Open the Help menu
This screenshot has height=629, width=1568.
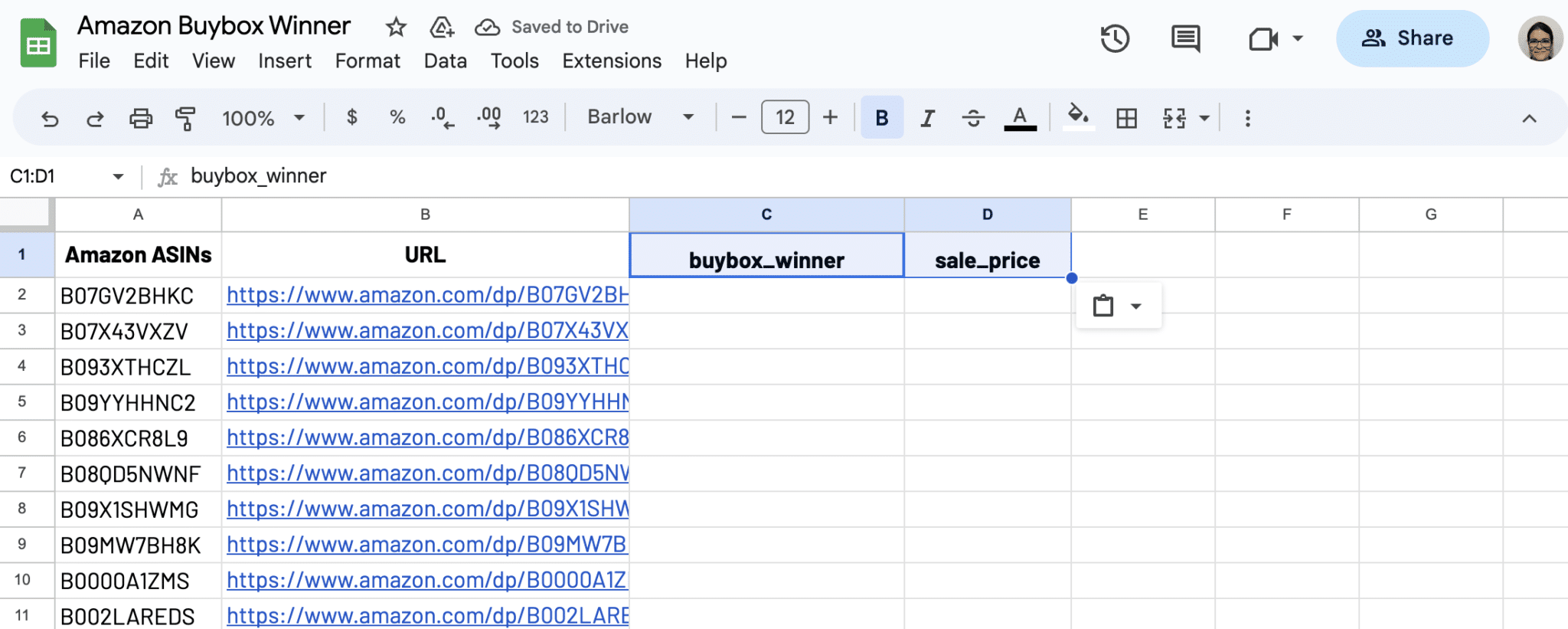pos(706,61)
